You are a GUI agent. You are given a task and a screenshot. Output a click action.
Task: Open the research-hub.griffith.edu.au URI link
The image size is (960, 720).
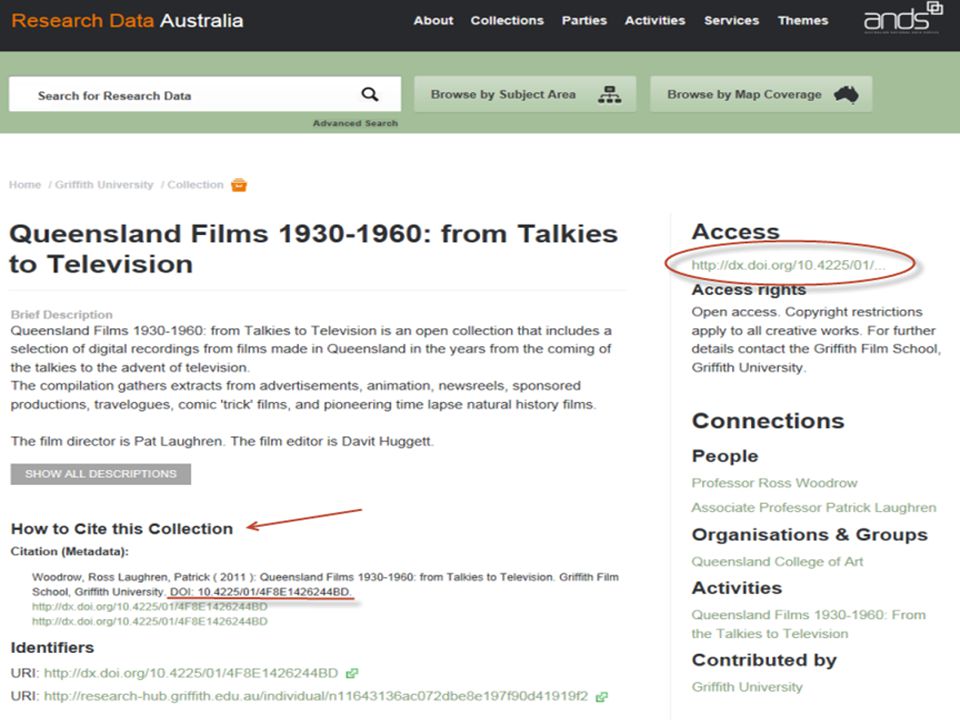[x=316, y=696]
